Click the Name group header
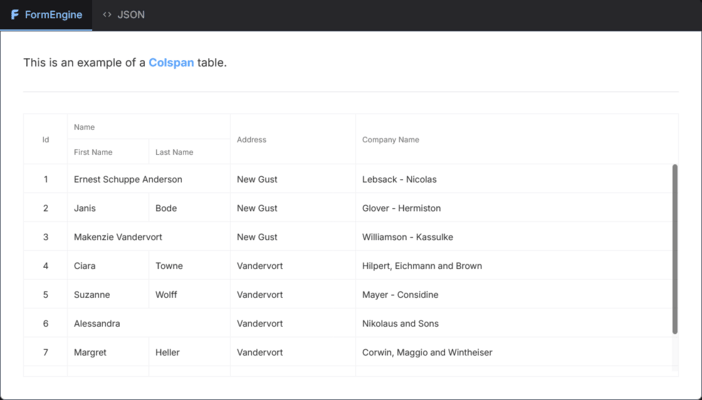This screenshot has width=702, height=400. (x=149, y=127)
